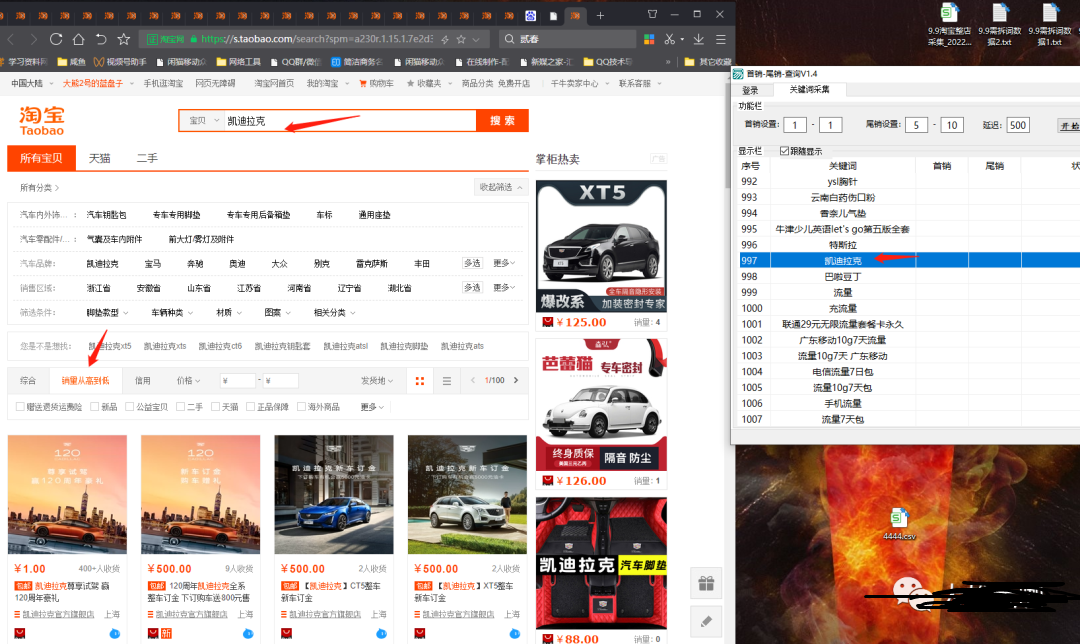
Task: Bookmark the page with the toolbar star icon
Action: (x=124, y=39)
